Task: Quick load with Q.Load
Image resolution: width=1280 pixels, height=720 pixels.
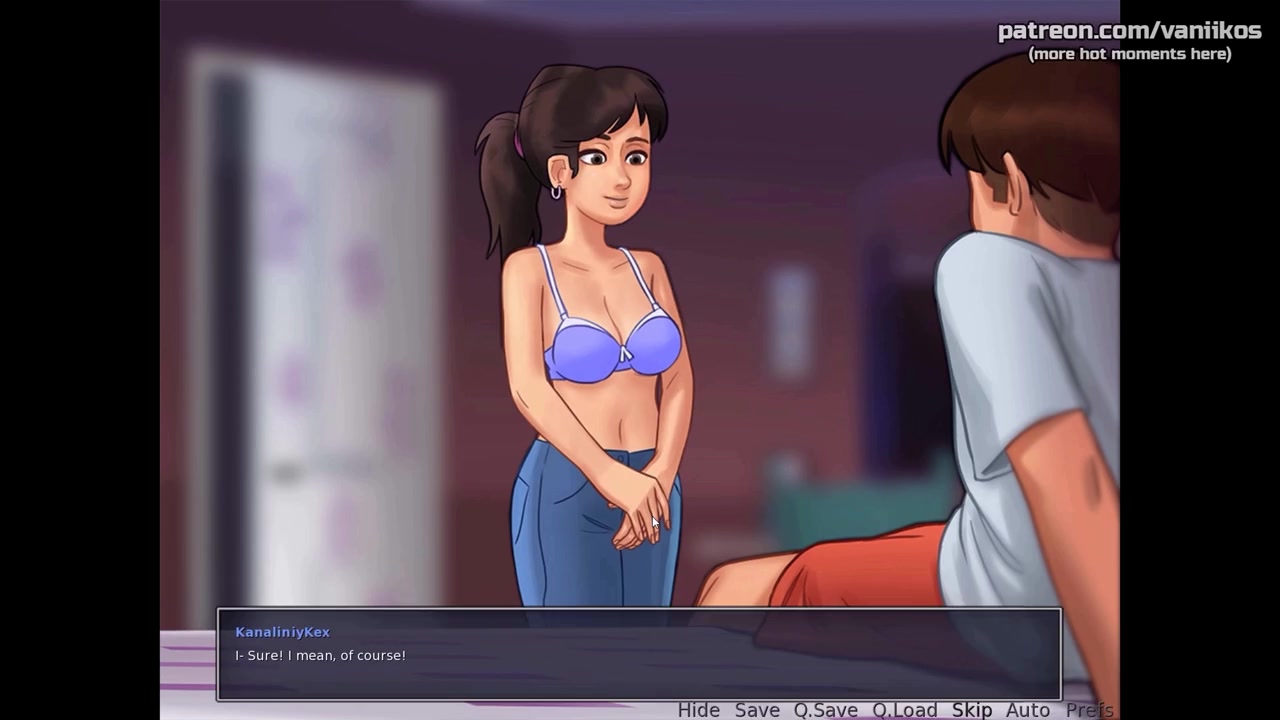Action: tap(904, 710)
